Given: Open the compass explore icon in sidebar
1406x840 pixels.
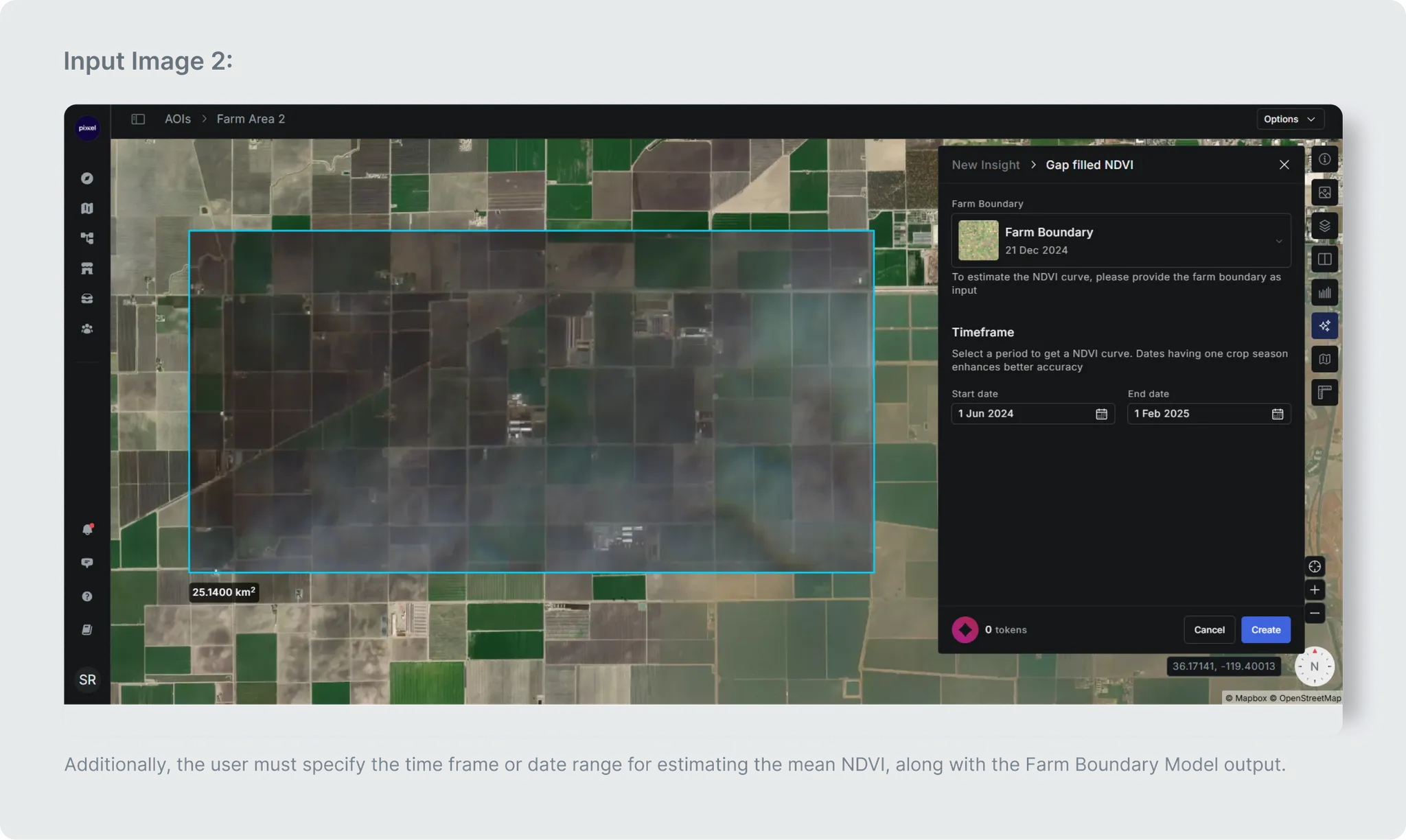Looking at the screenshot, I should [87, 178].
